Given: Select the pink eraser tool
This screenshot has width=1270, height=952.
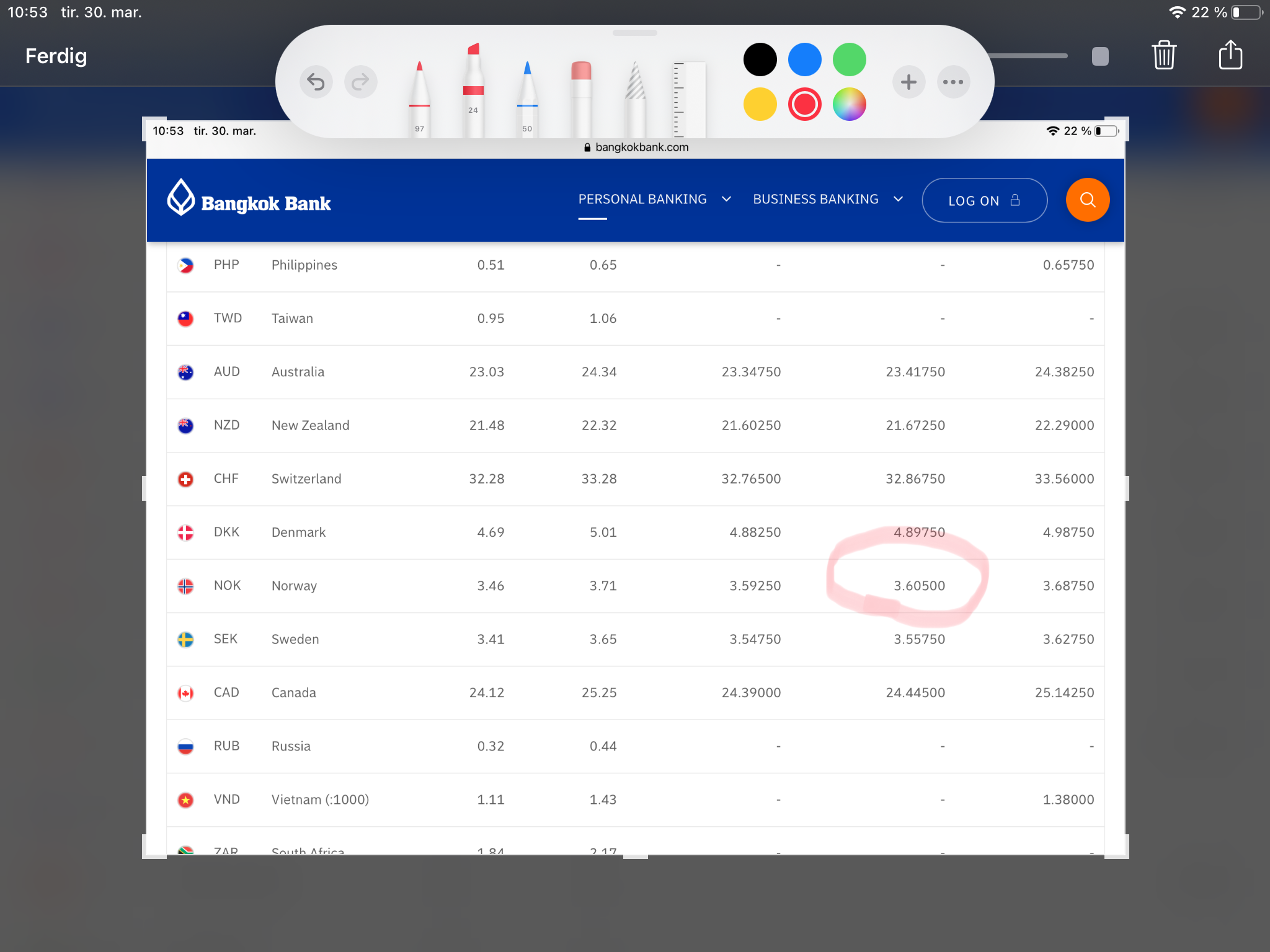Looking at the screenshot, I should pyautogui.click(x=581, y=99).
